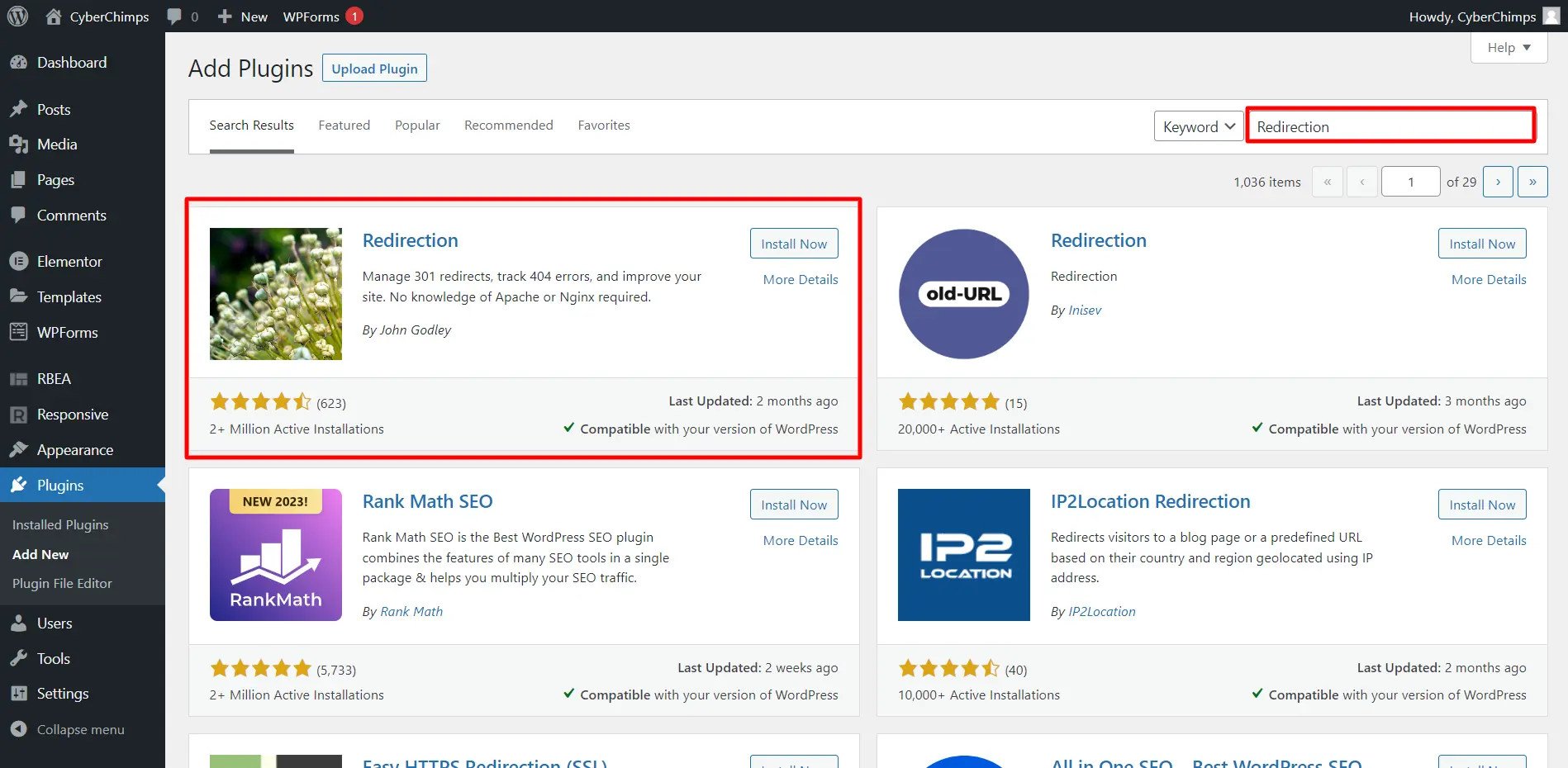The height and width of the screenshot is (768, 1568).
Task: Click the Easy HTTPS Redirection (SSL) title
Action: pos(485,763)
